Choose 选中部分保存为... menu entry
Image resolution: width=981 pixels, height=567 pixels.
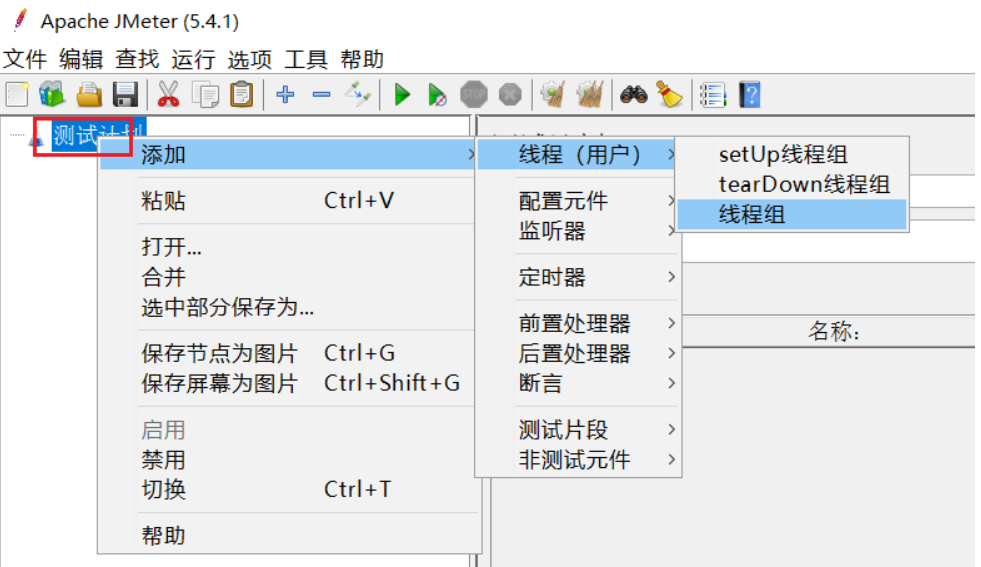(289, 307)
